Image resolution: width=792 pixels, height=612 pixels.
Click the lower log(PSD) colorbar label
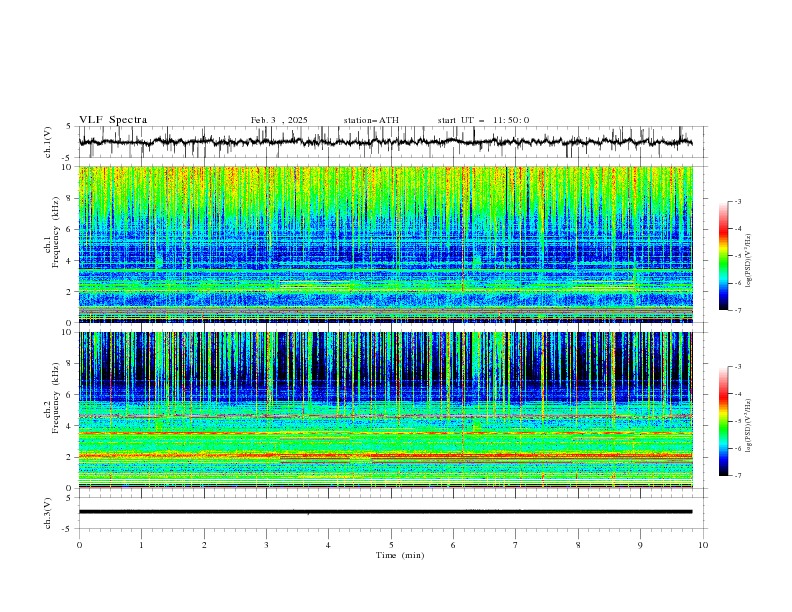(749, 426)
